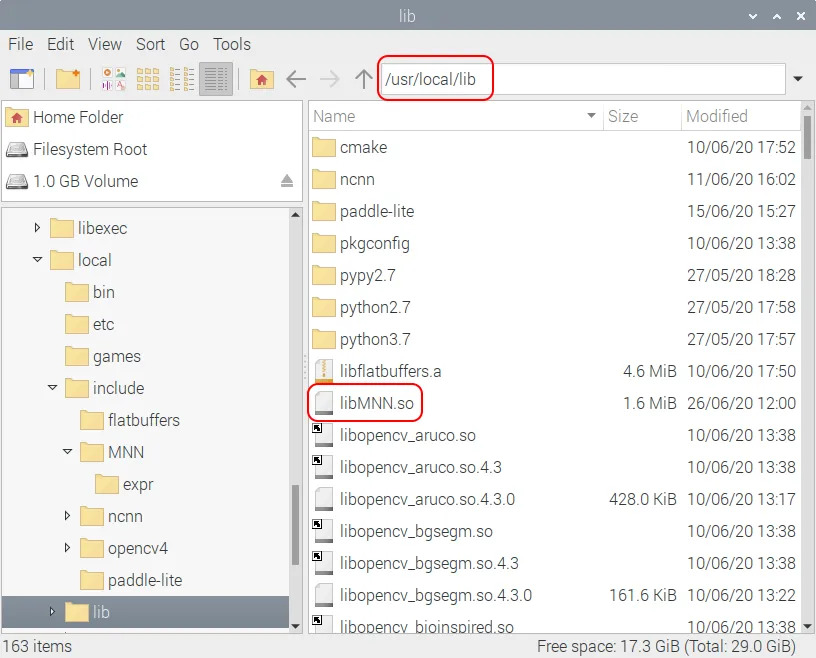The image size is (816, 658).
Task: Select 1.0 GB Volume in places
Action: (152, 181)
